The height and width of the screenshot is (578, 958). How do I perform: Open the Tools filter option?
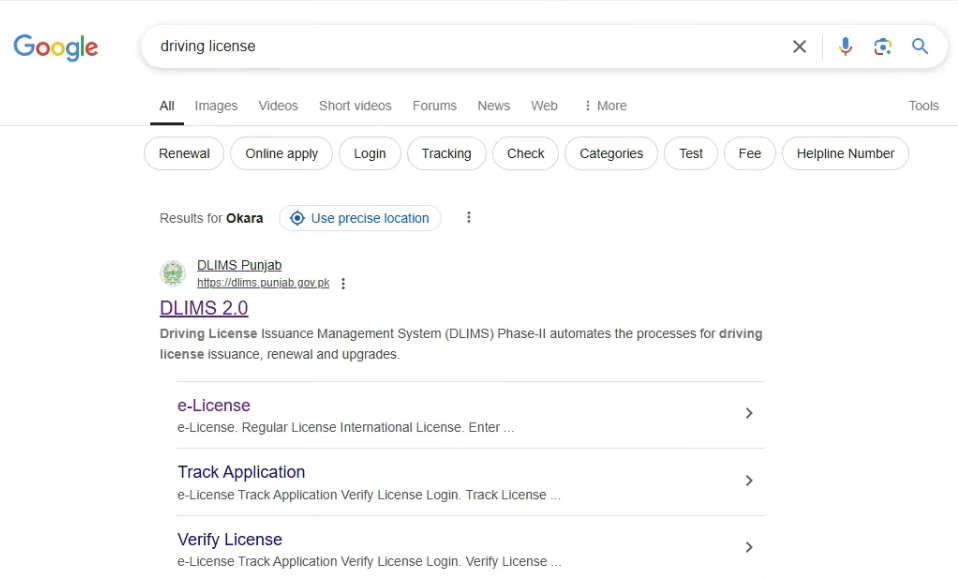click(923, 106)
